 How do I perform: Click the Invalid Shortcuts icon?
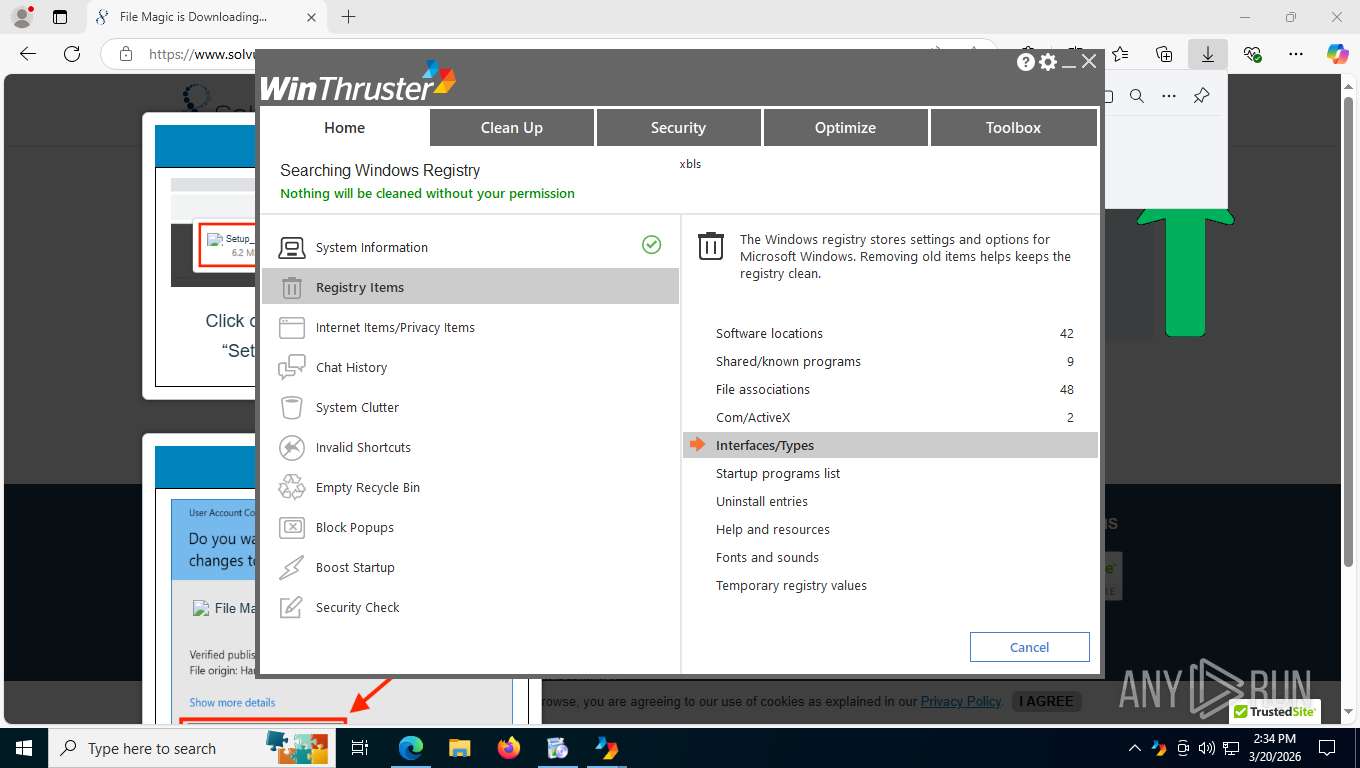[291, 447]
